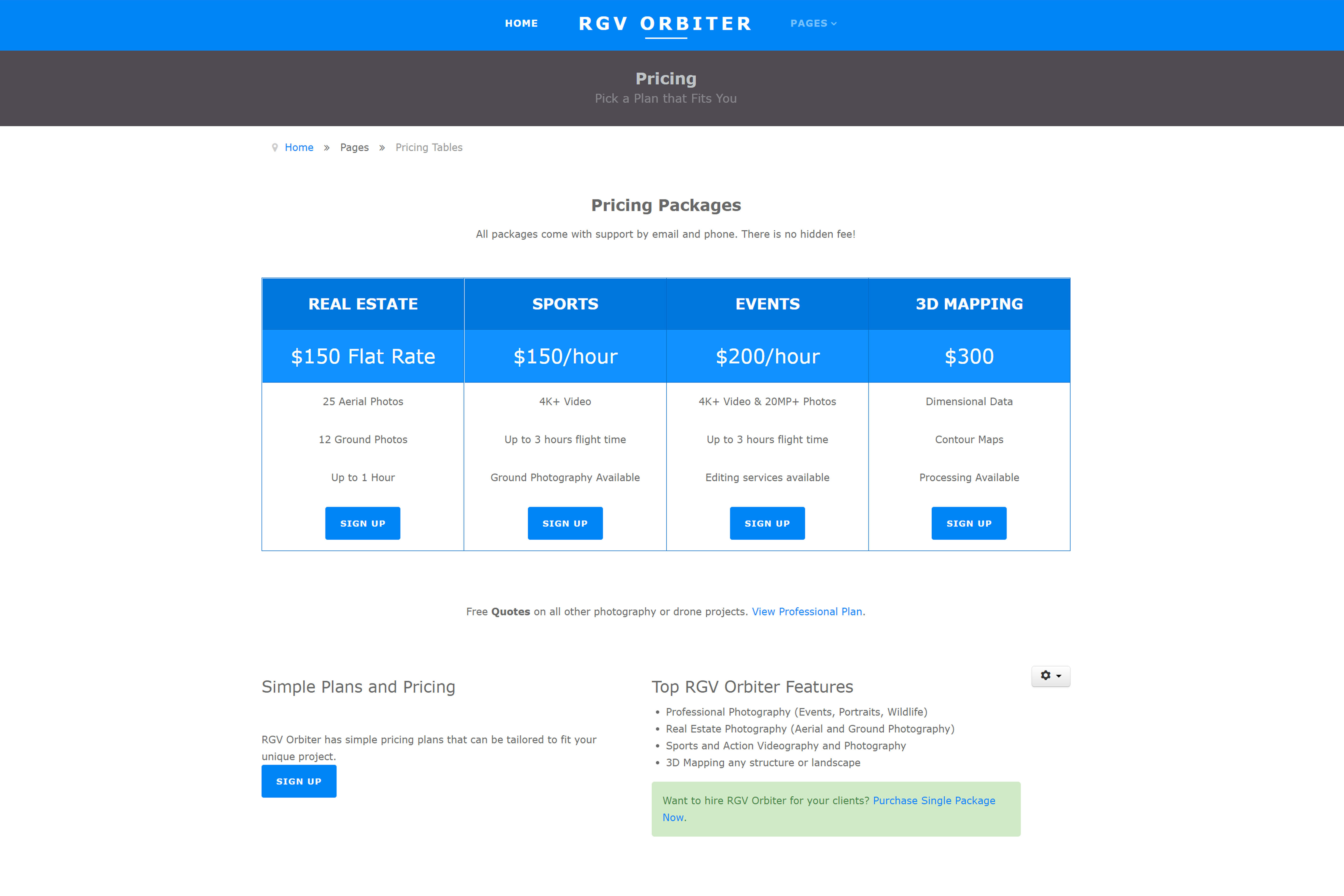This screenshot has width=1344, height=896.
Task: Click SIGN UP under Simple Plans and Pricing
Action: (x=299, y=781)
